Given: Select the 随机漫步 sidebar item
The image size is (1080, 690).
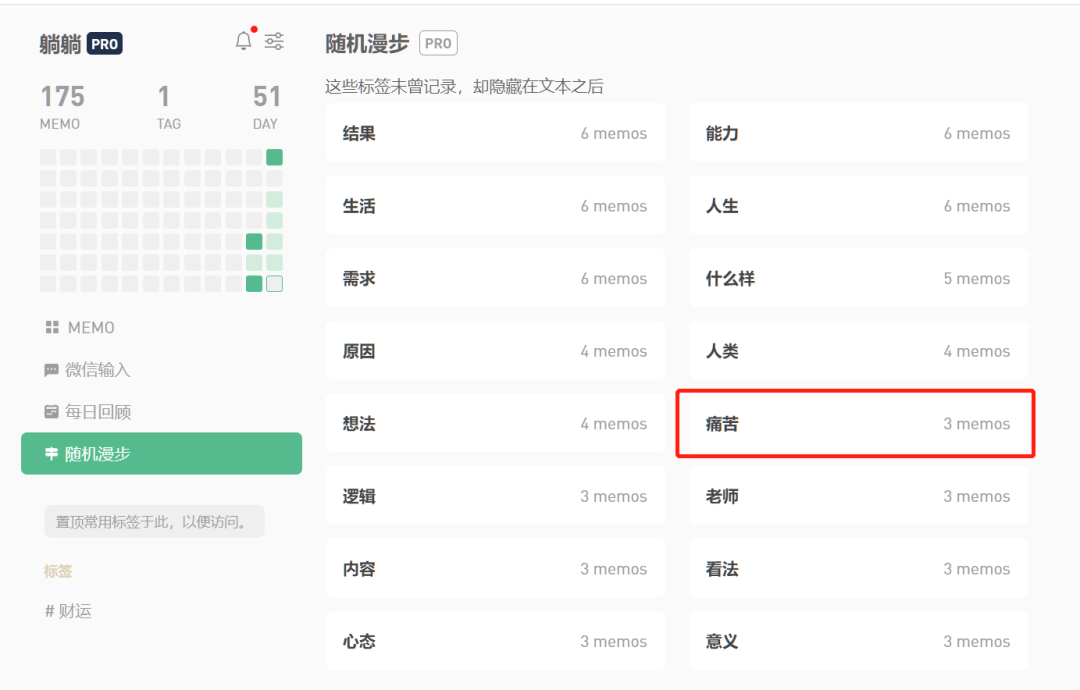Looking at the screenshot, I should click(x=162, y=454).
